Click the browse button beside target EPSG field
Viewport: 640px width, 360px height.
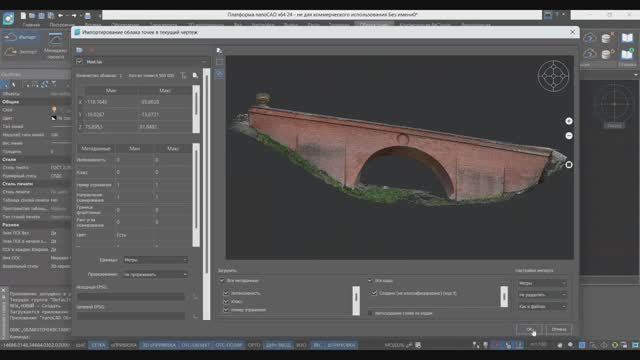pyautogui.click(x=196, y=316)
